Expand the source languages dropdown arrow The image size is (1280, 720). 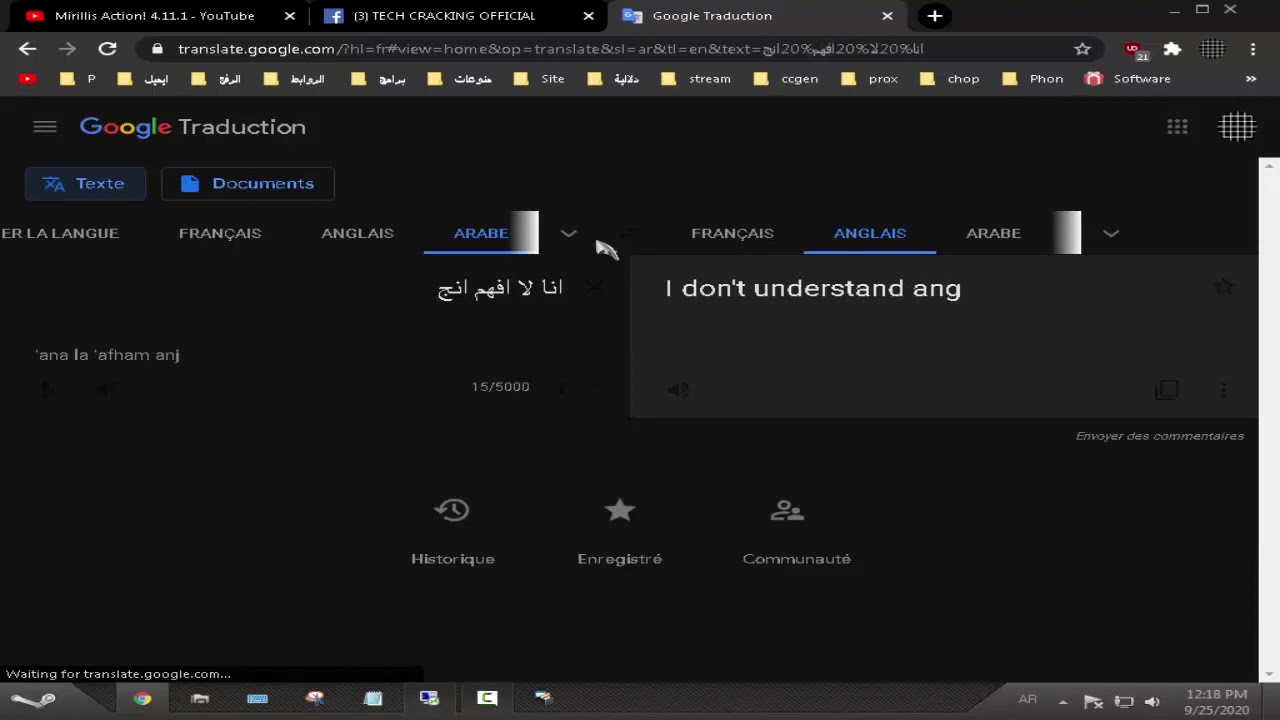(x=568, y=233)
